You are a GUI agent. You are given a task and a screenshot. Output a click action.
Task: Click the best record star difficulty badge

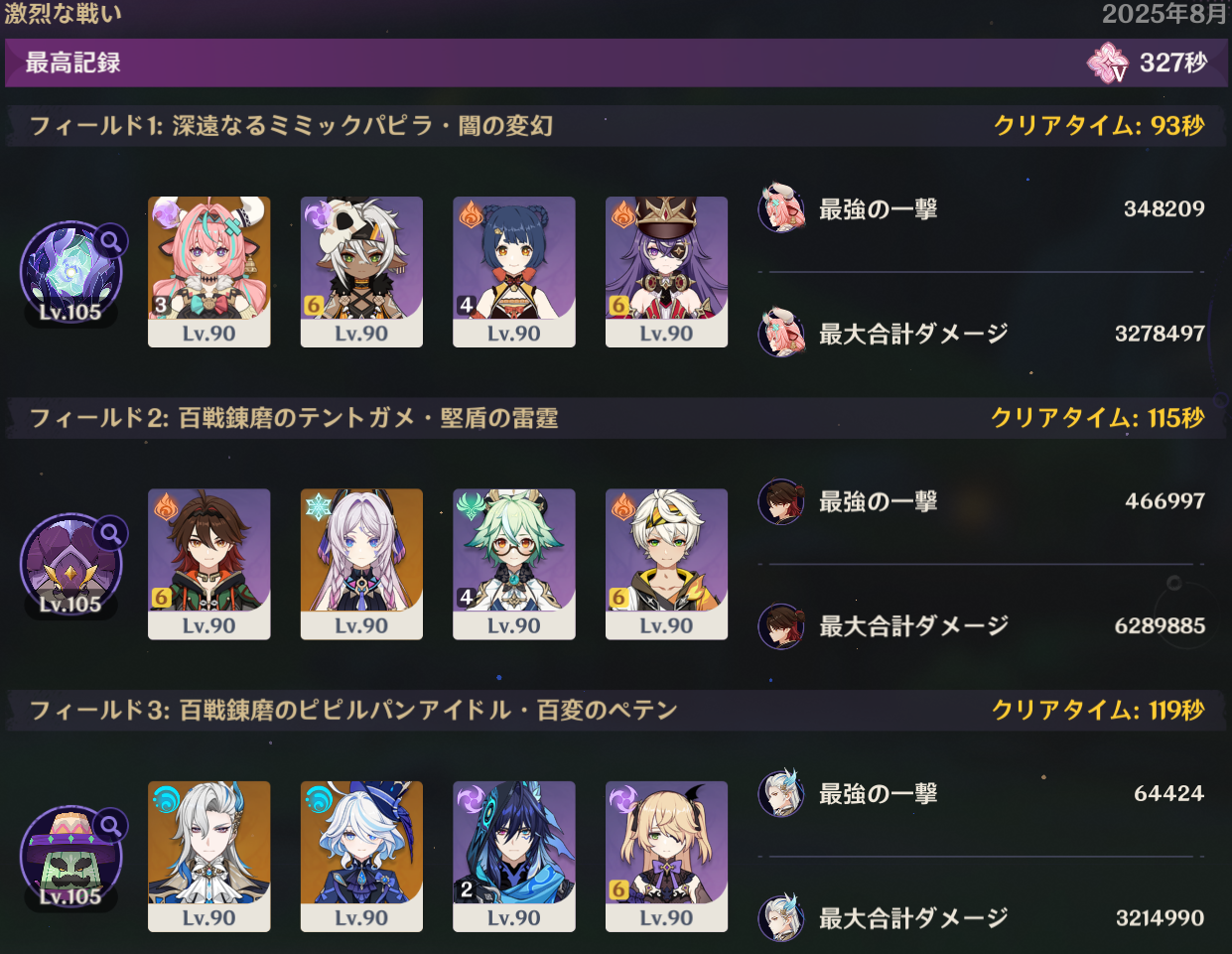pyautogui.click(x=1108, y=63)
